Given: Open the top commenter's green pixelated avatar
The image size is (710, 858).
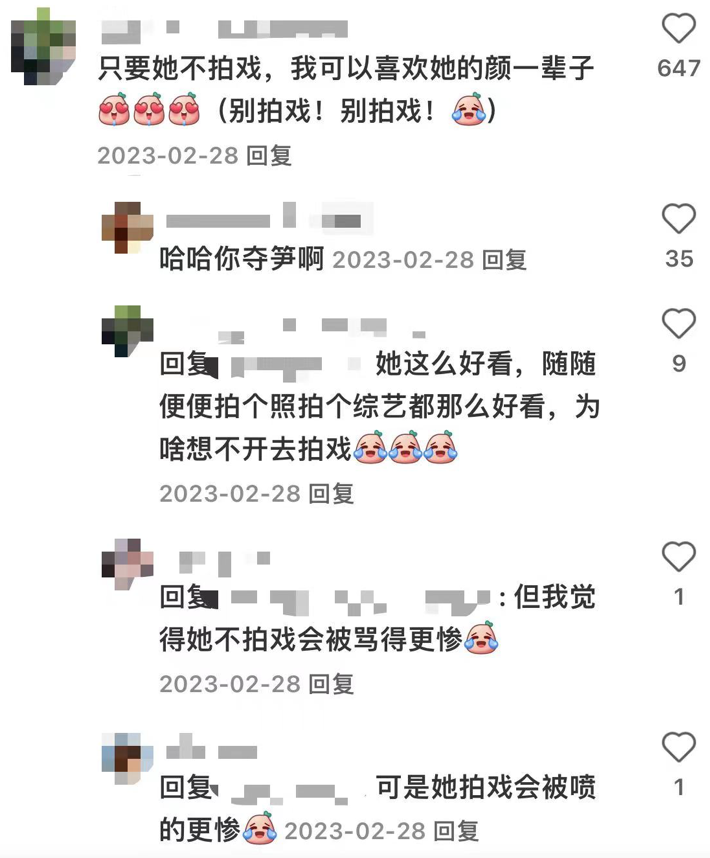Looking at the screenshot, I should (43, 47).
